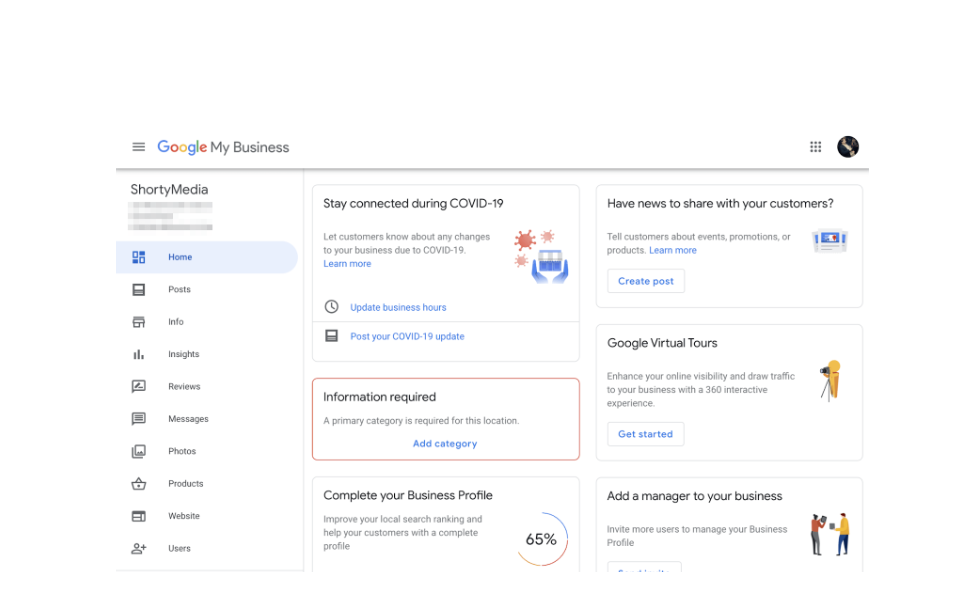This screenshot has height=606, width=979.
Task: Open the account profile avatar
Action: (848, 147)
